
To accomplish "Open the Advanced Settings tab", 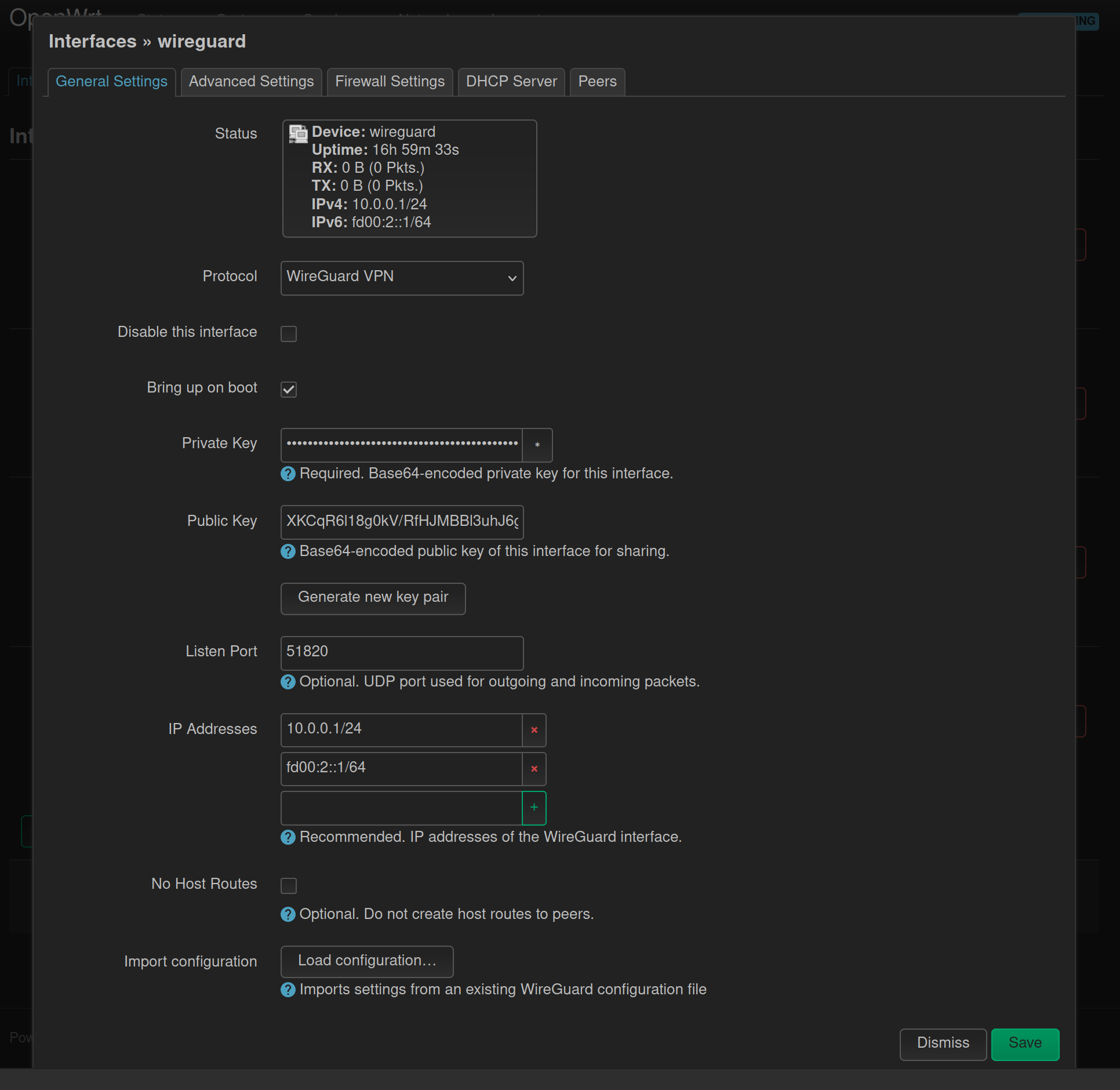I will pos(251,82).
